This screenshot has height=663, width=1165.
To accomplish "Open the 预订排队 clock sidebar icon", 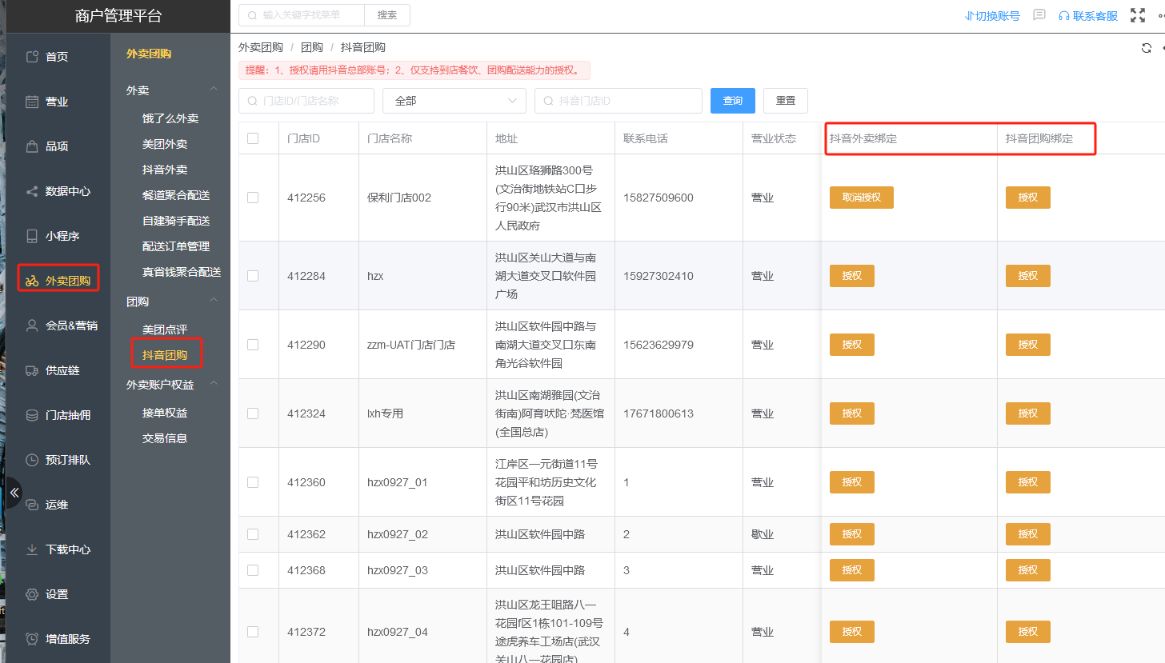I will (x=32, y=460).
